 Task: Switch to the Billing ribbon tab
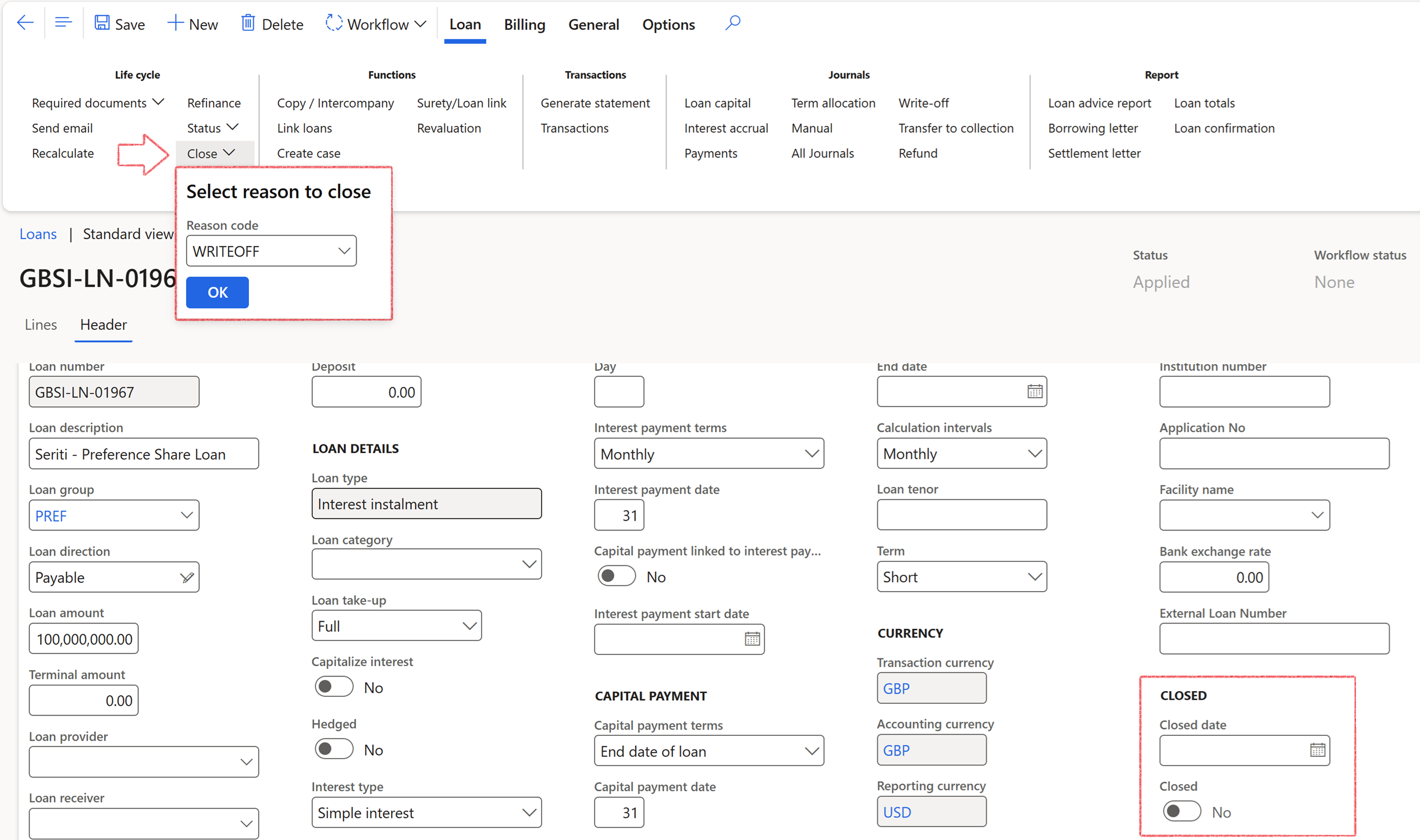(x=524, y=24)
